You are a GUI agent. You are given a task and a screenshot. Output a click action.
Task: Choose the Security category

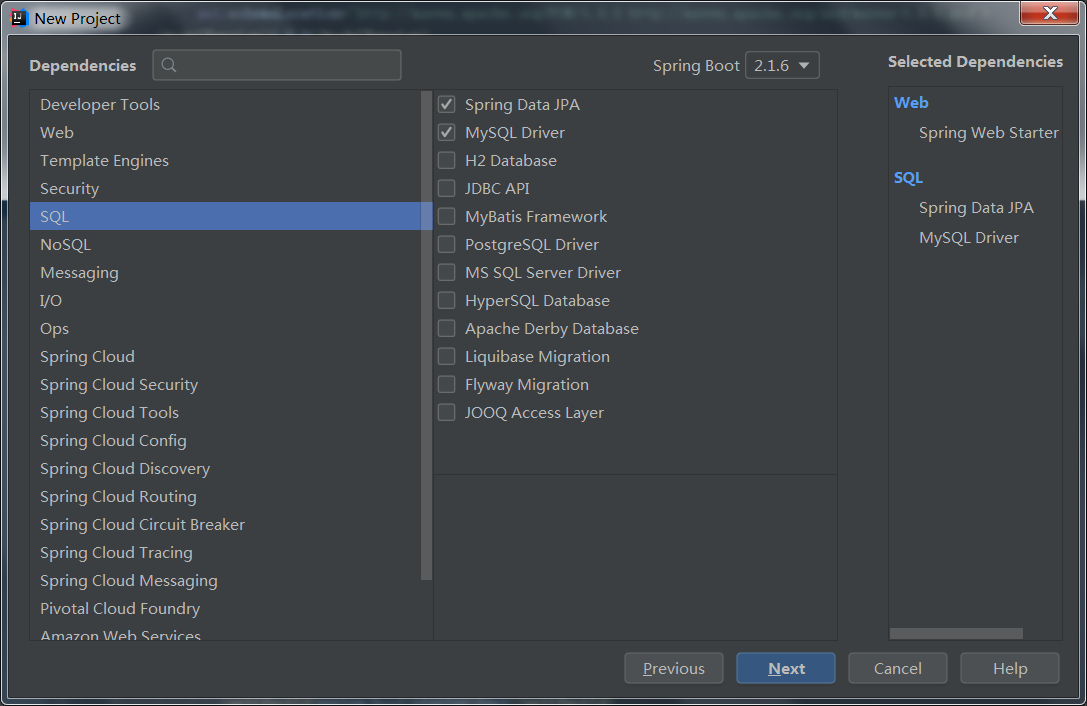[x=225, y=189]
